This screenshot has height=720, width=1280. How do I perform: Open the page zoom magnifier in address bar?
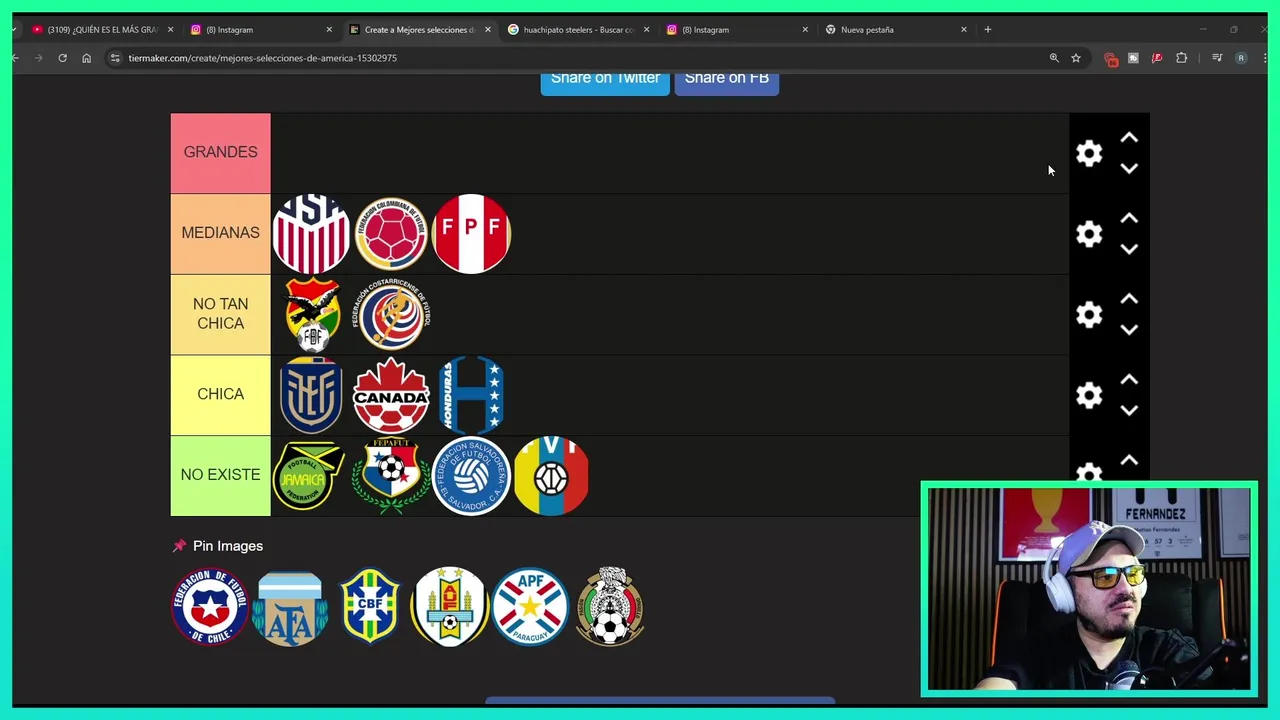pos(1054,58)
